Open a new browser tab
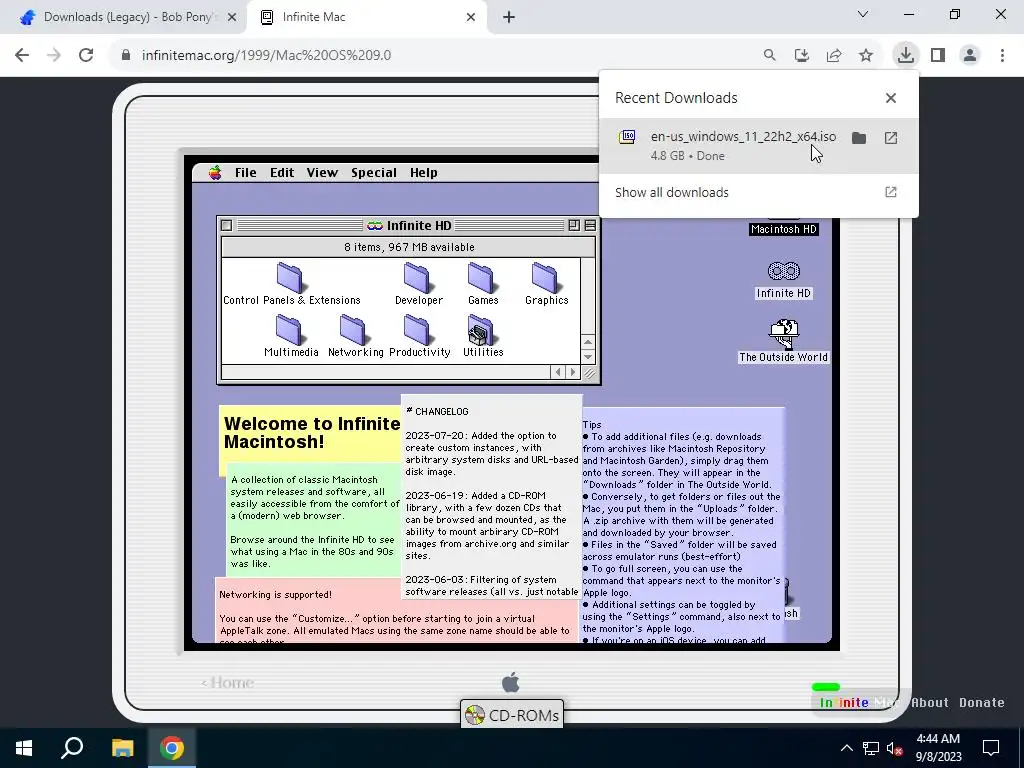The height and width of the screenshot is (768, 1024). pyautogui.click(x=509, y=17)
